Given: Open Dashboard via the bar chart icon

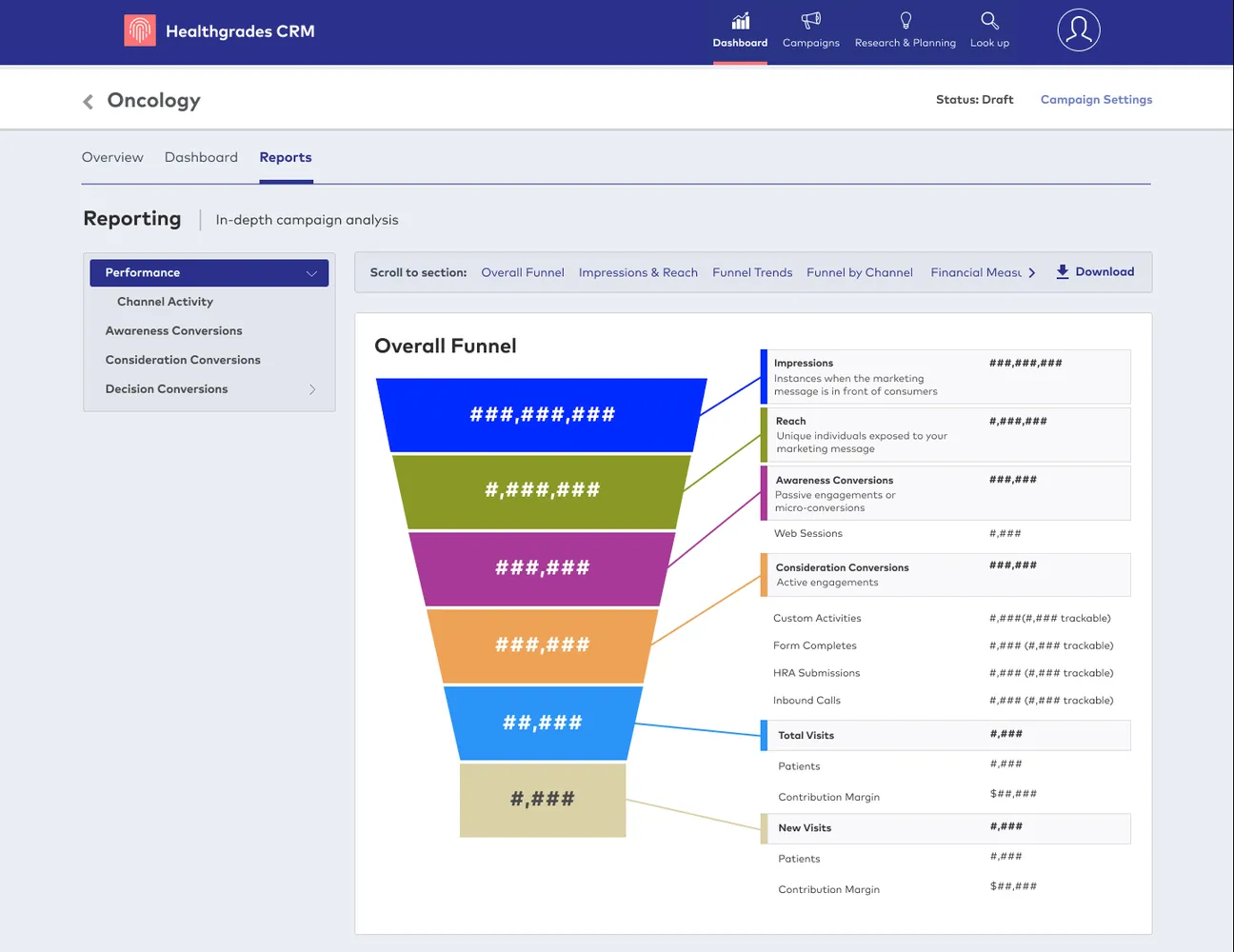Looking at the screenshot, I should click(740, 21).
